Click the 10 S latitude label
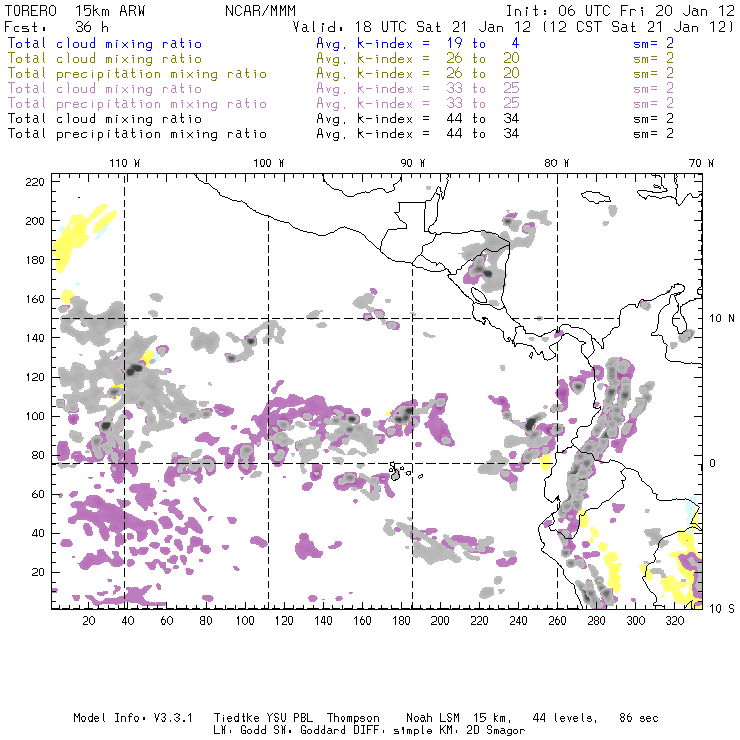The width and height of the screenshot is (740, 740). 722,608
